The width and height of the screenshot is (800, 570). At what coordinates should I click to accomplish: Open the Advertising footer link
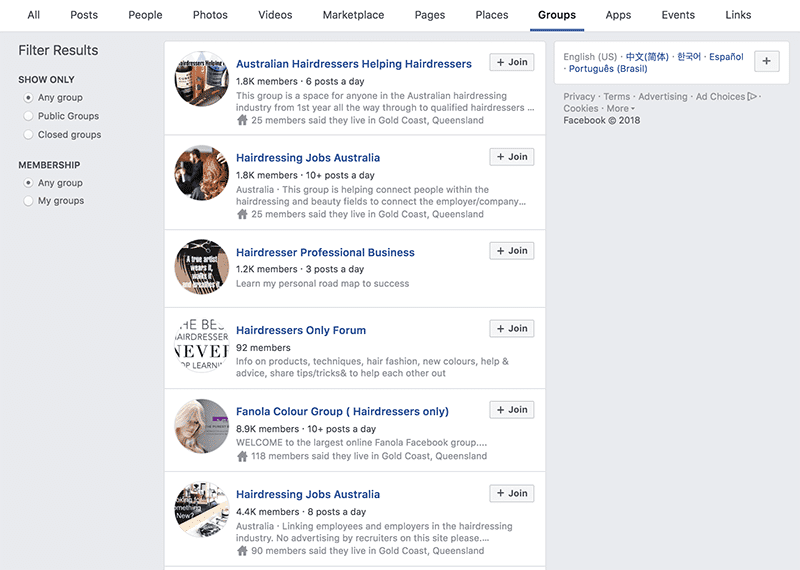663,96
